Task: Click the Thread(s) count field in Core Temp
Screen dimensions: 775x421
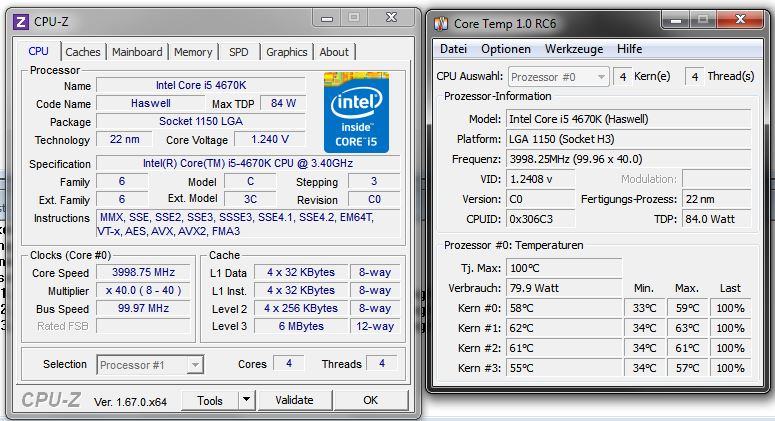Action: (694, 77)
